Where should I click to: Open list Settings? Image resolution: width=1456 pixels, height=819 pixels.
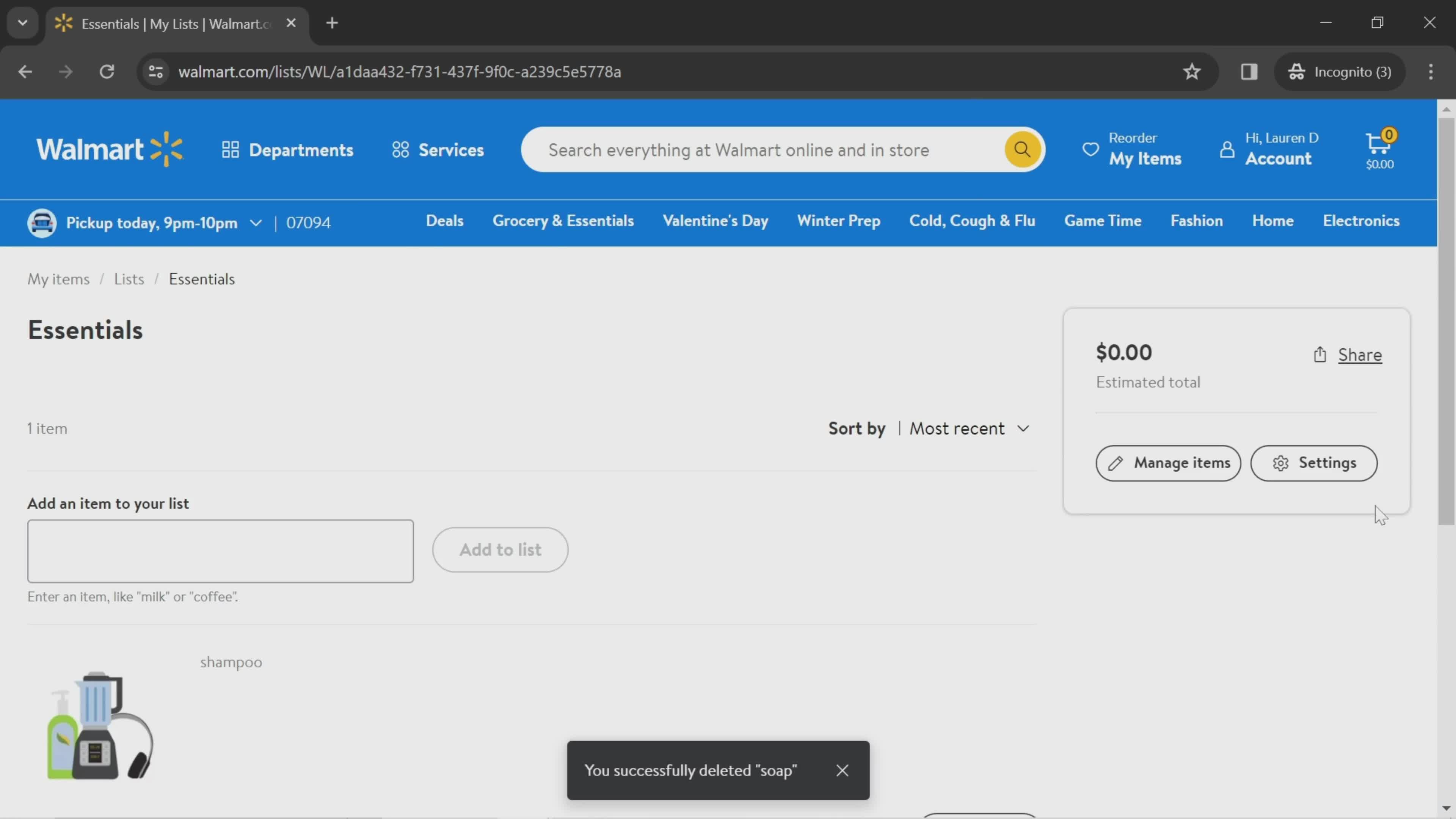(x=1313, y=463)
